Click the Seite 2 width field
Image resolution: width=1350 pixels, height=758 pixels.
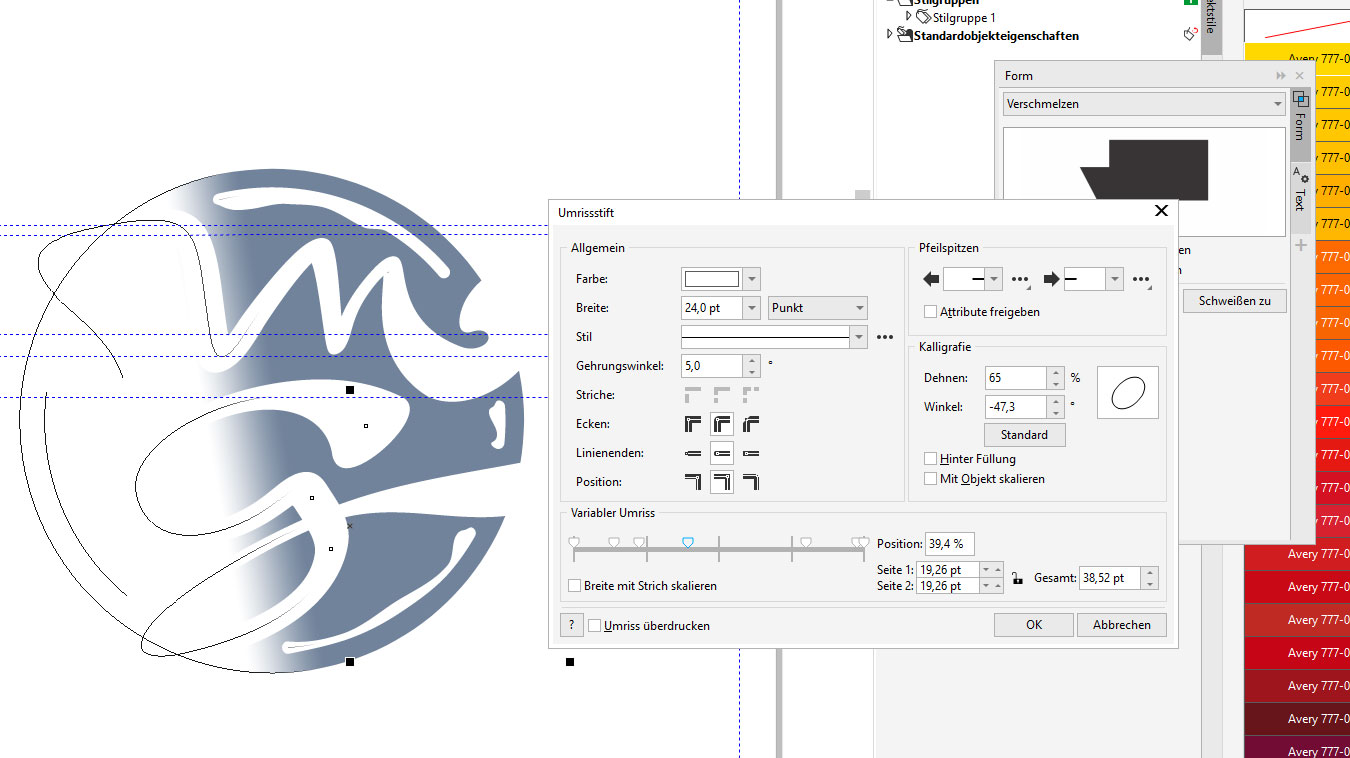coord(949,586)
